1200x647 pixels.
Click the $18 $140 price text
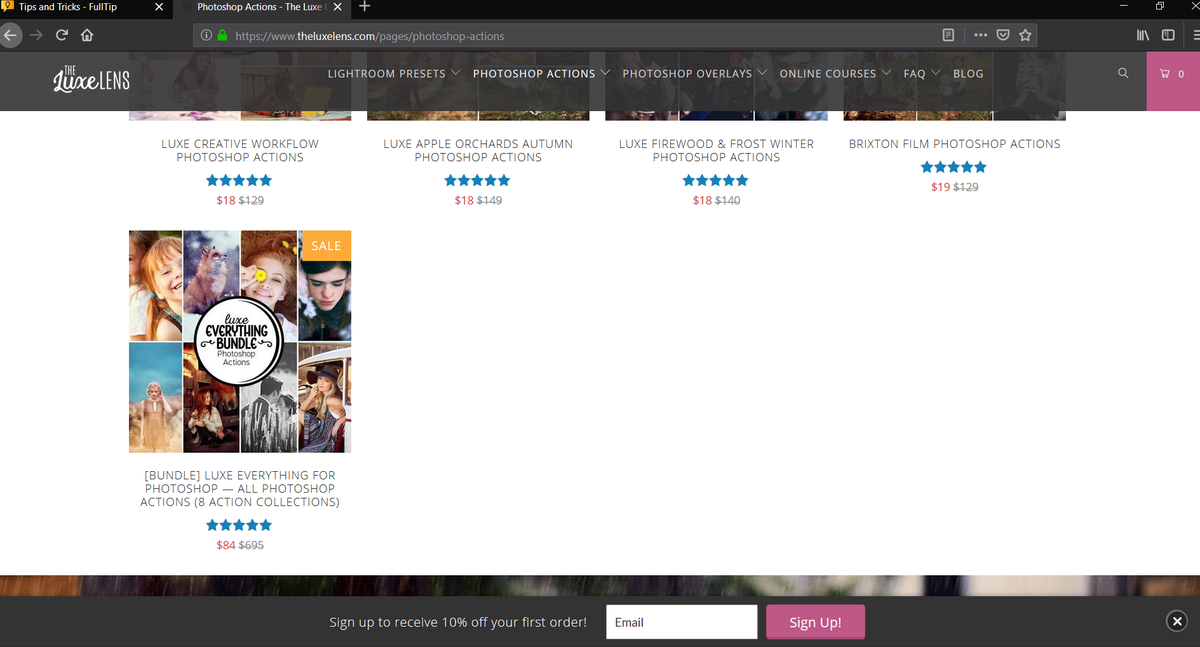(x=716, y=200)
